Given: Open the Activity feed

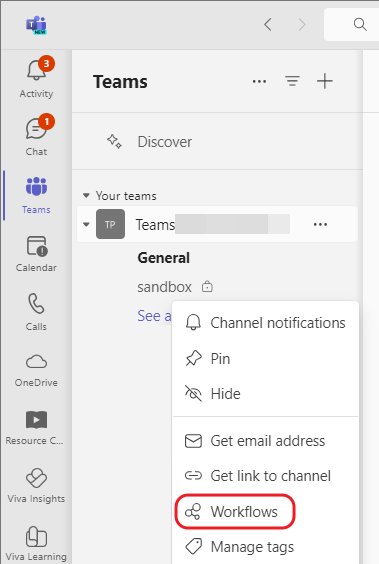Looking at the screenshot, I should (36, 78).
